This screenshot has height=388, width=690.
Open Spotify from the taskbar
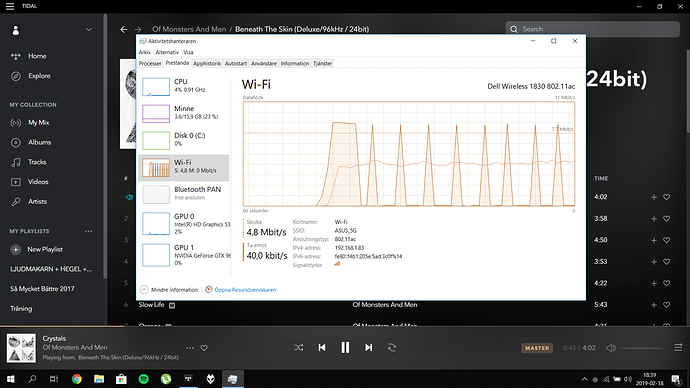(x=143, y=379)
